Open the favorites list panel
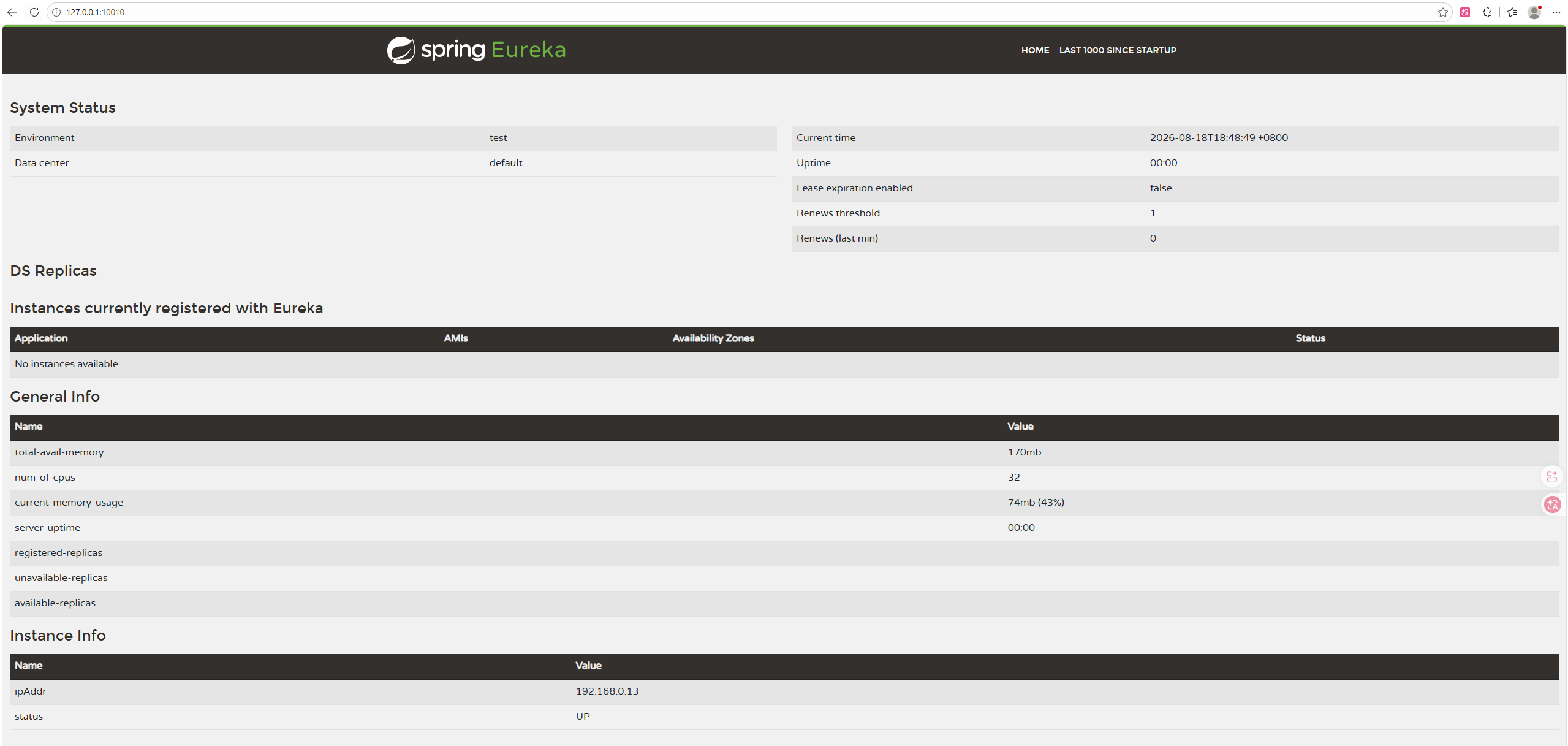 coord(1512,12)
